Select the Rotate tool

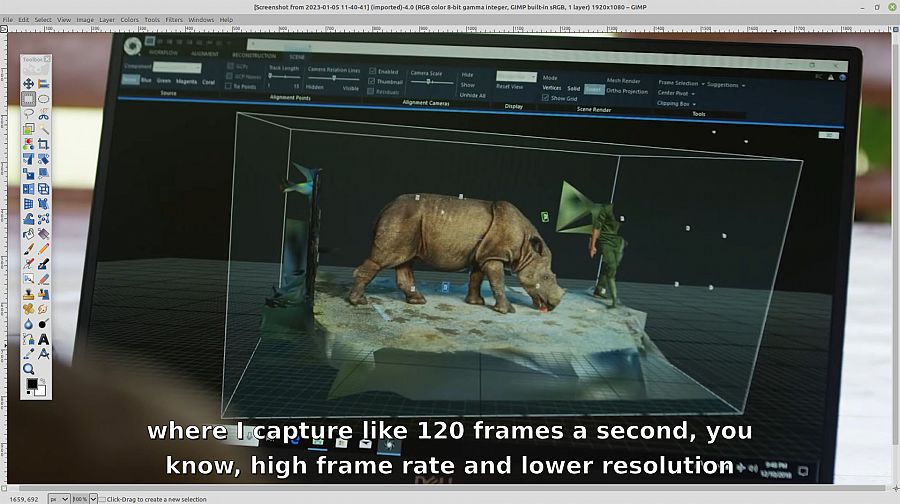point(43,158)
